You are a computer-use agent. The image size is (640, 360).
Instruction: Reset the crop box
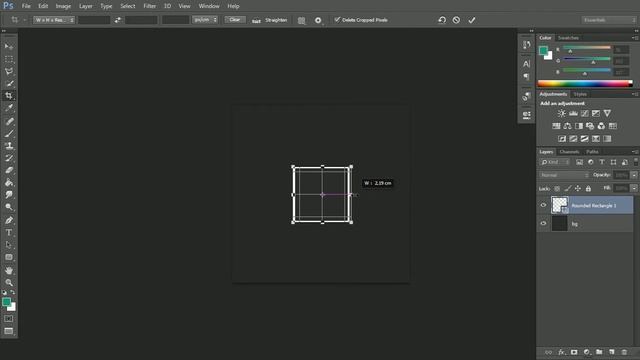(442, 20)
